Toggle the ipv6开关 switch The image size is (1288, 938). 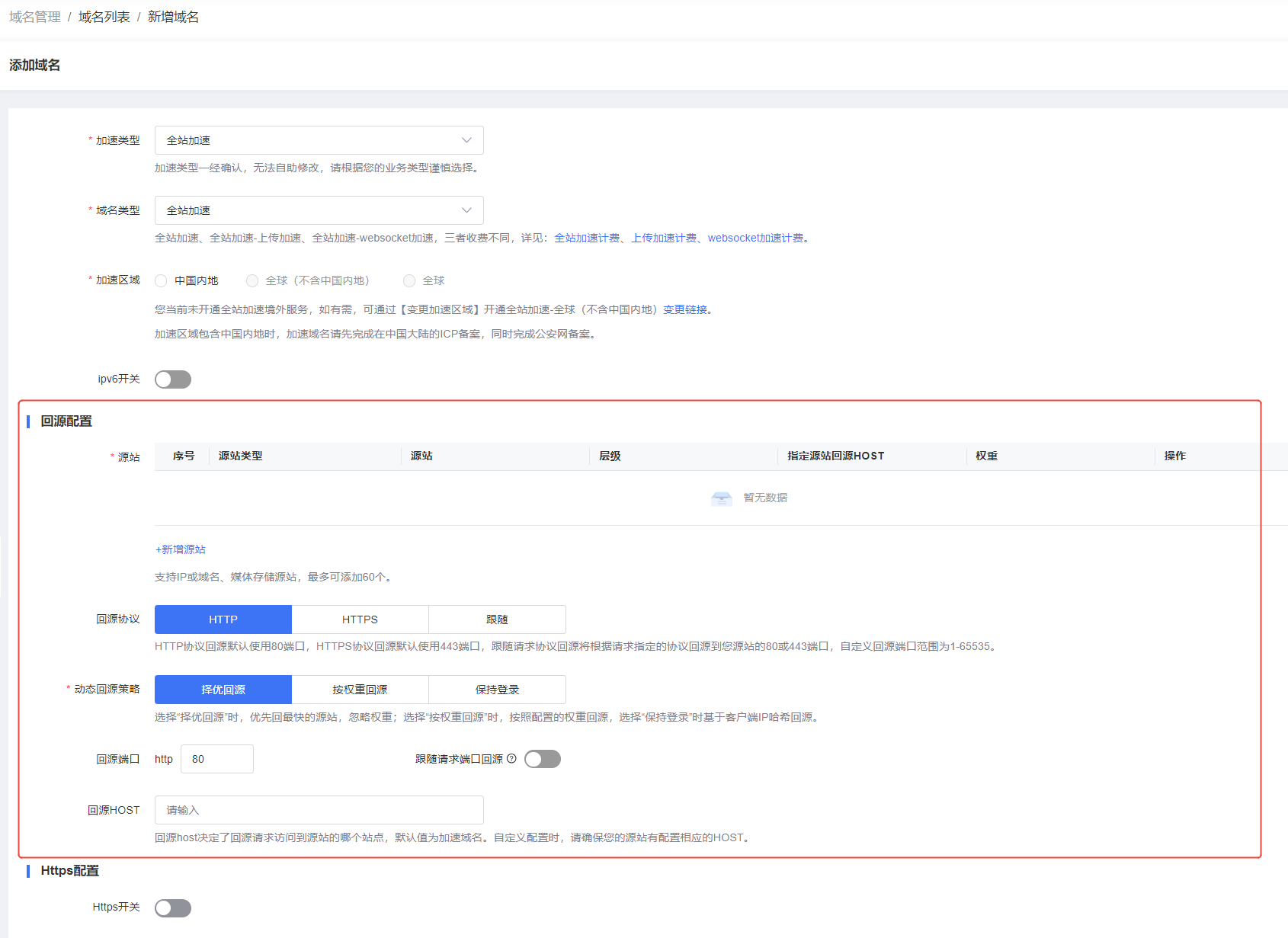tap(173, 379)
